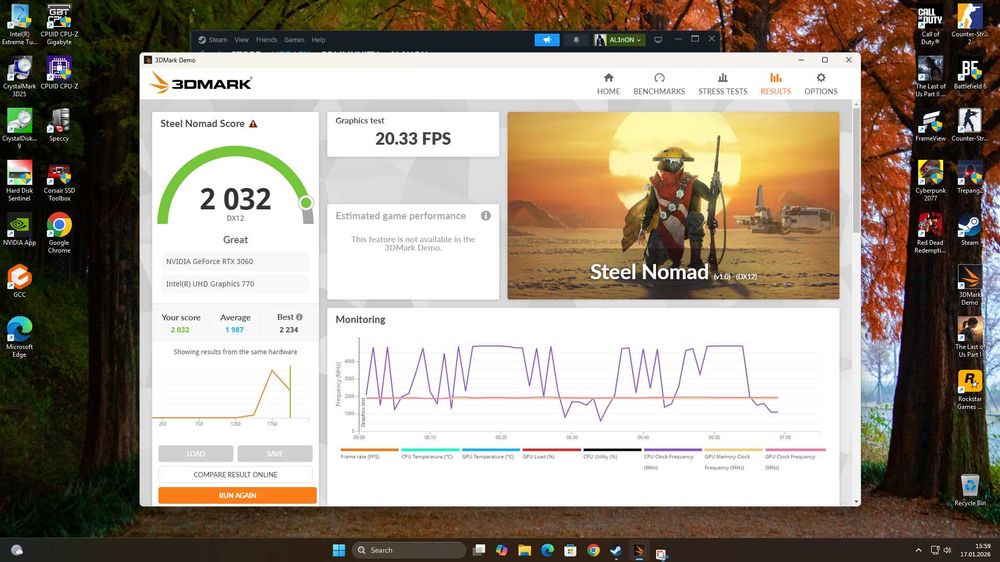
Task: Click the Steam Big Picture mode monitor icon
Action: (x=658, y=40)
